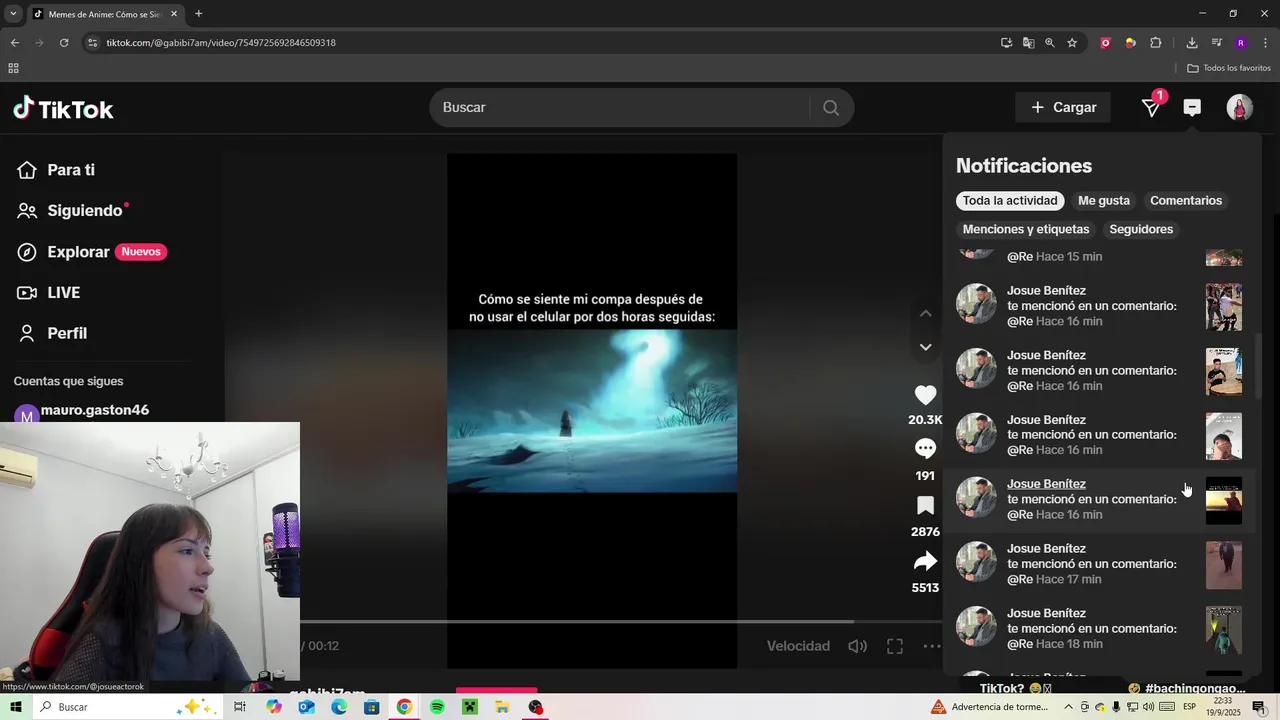1280x720 pixels.
Task: Open Todos los favoritos folder
Action: pyautogui.click(x=1229, y=68)
